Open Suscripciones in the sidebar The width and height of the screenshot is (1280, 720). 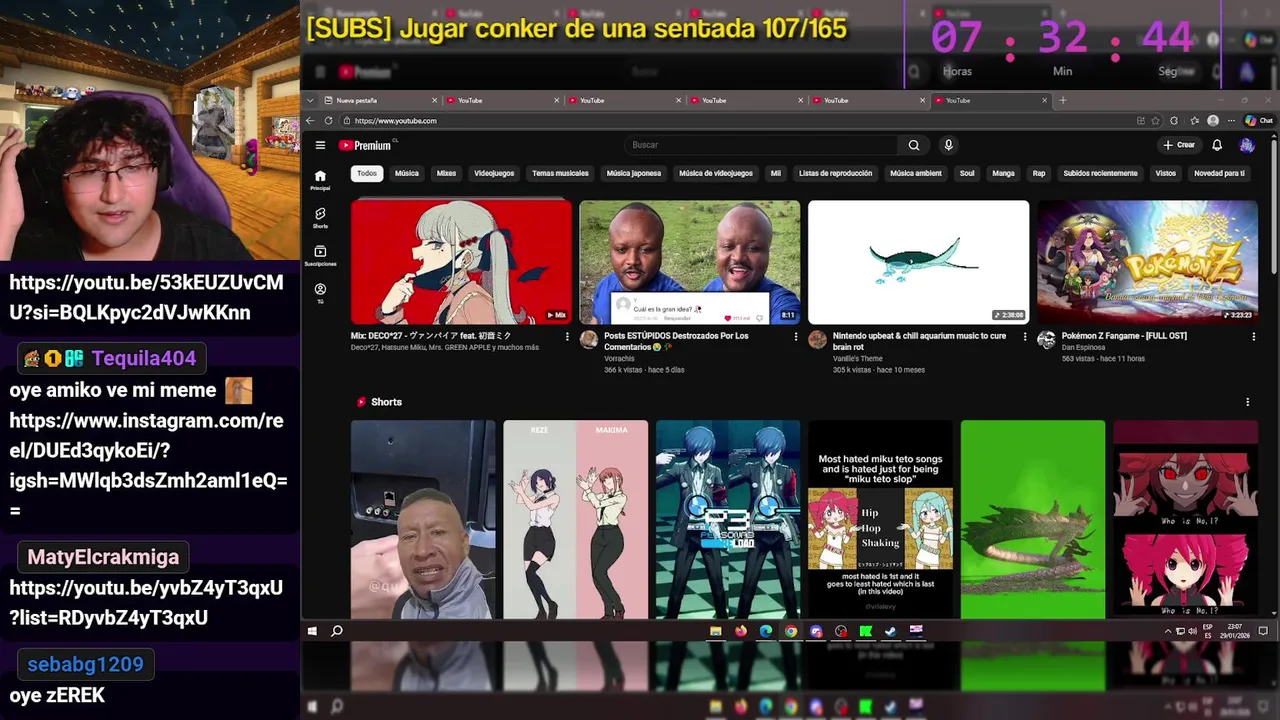click(320, 256)
